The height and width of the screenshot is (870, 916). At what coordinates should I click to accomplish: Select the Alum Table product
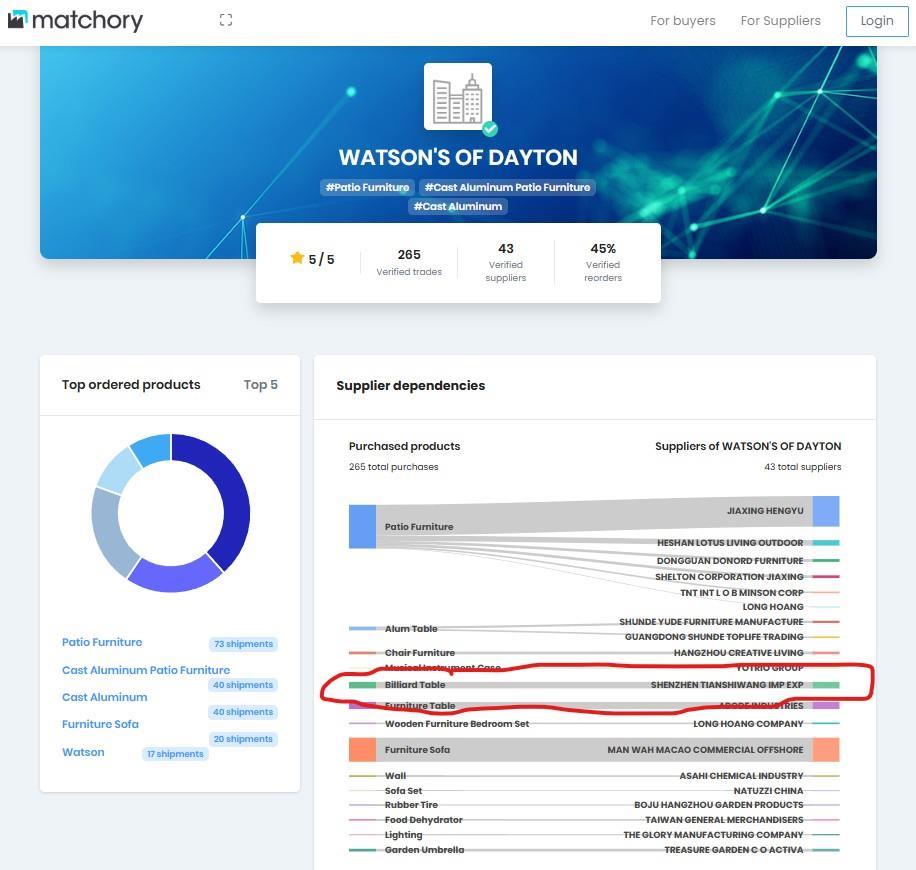pyautogui.click(x=411, y=629)
